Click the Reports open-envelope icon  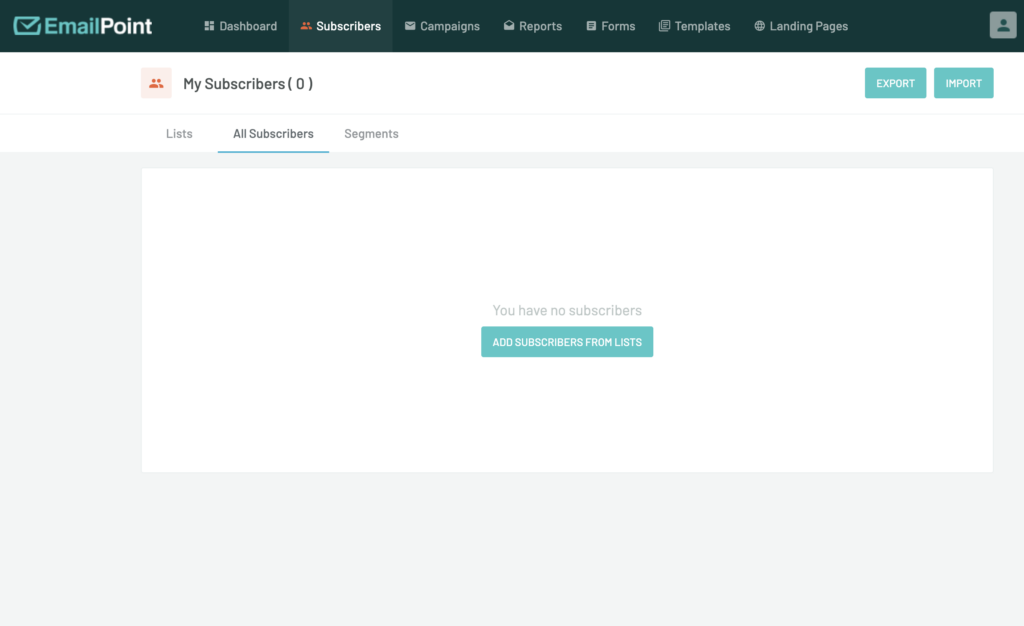(x=509, y=26)
